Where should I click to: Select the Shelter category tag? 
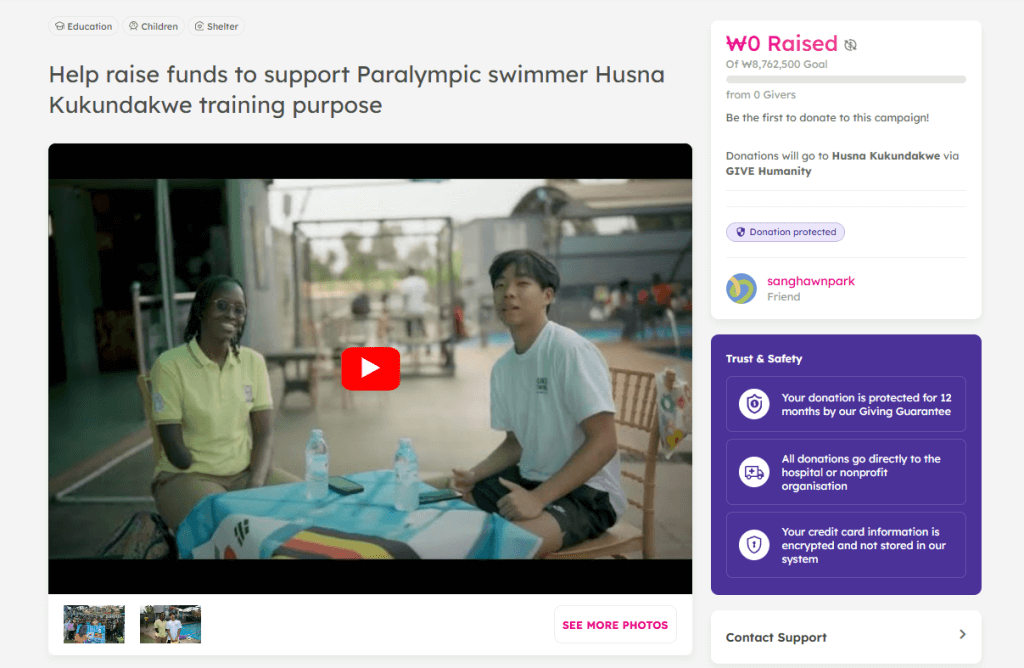216,26
